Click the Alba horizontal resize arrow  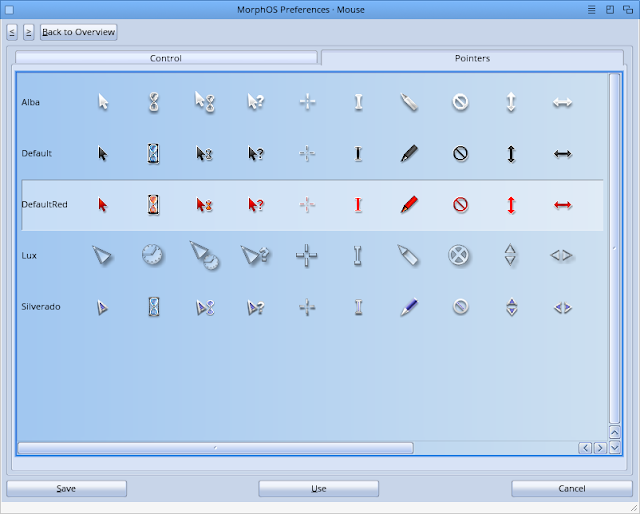tap(562, 102)
